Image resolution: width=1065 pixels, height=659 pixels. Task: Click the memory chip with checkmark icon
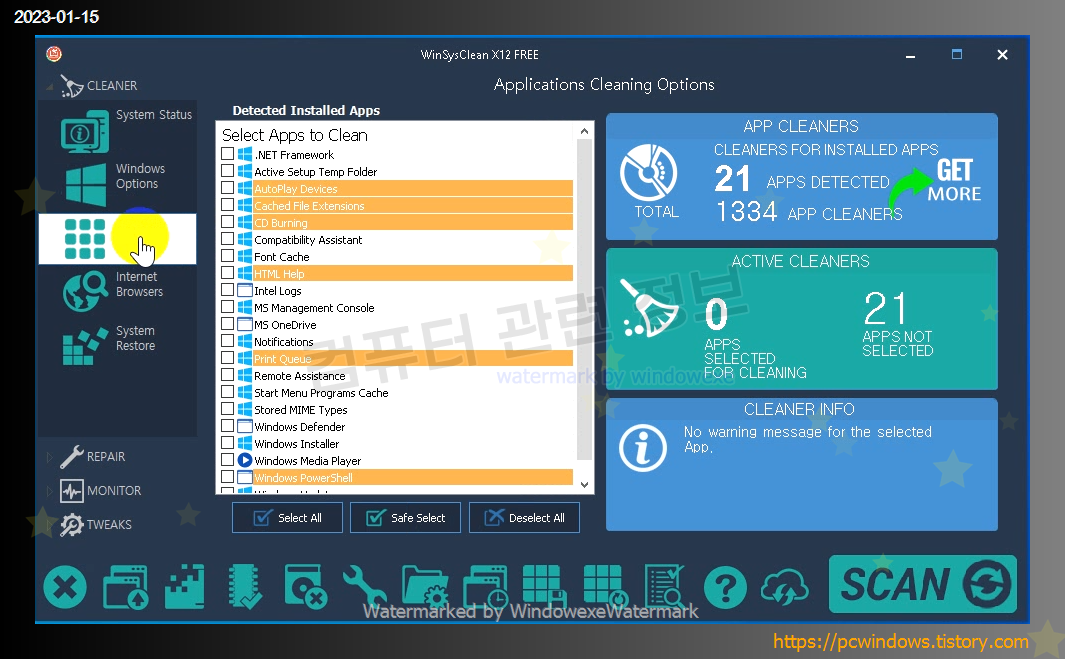pyautogui.click(x=245, y=586)
